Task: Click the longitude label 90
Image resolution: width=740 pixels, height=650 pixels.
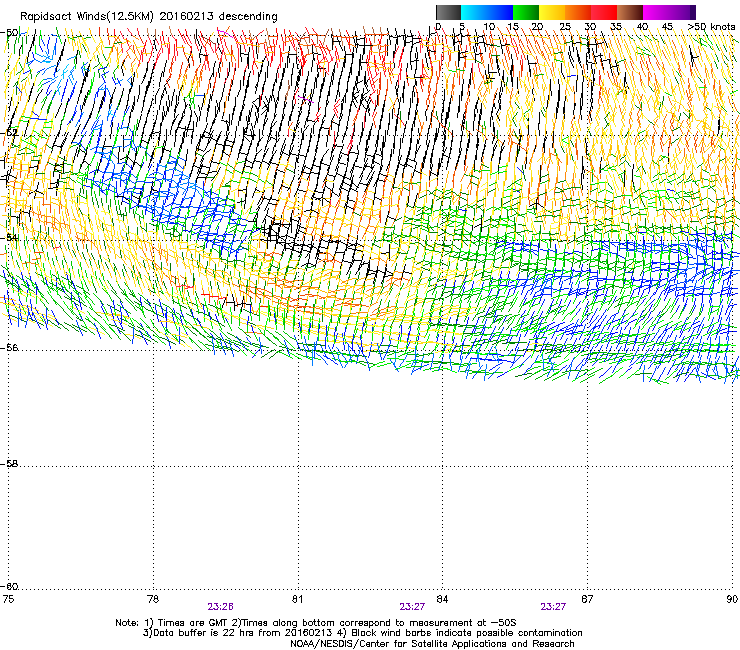Action: pos(732,599)
